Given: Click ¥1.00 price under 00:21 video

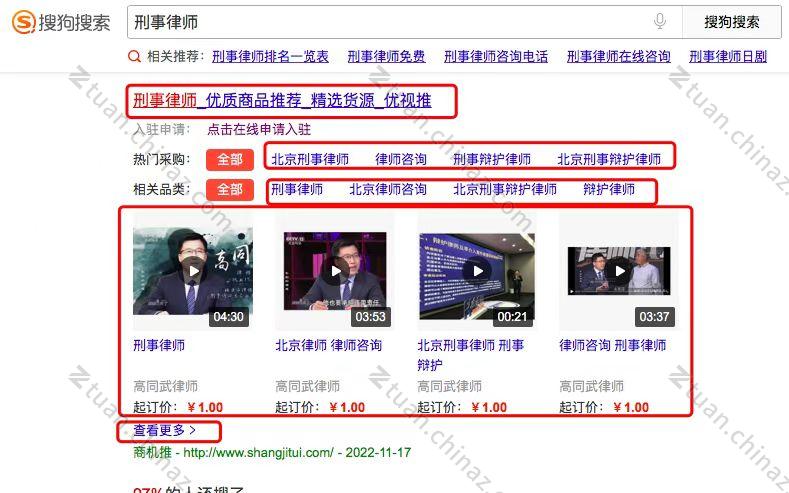Looking at the screenshot, I should pos(489,407).
